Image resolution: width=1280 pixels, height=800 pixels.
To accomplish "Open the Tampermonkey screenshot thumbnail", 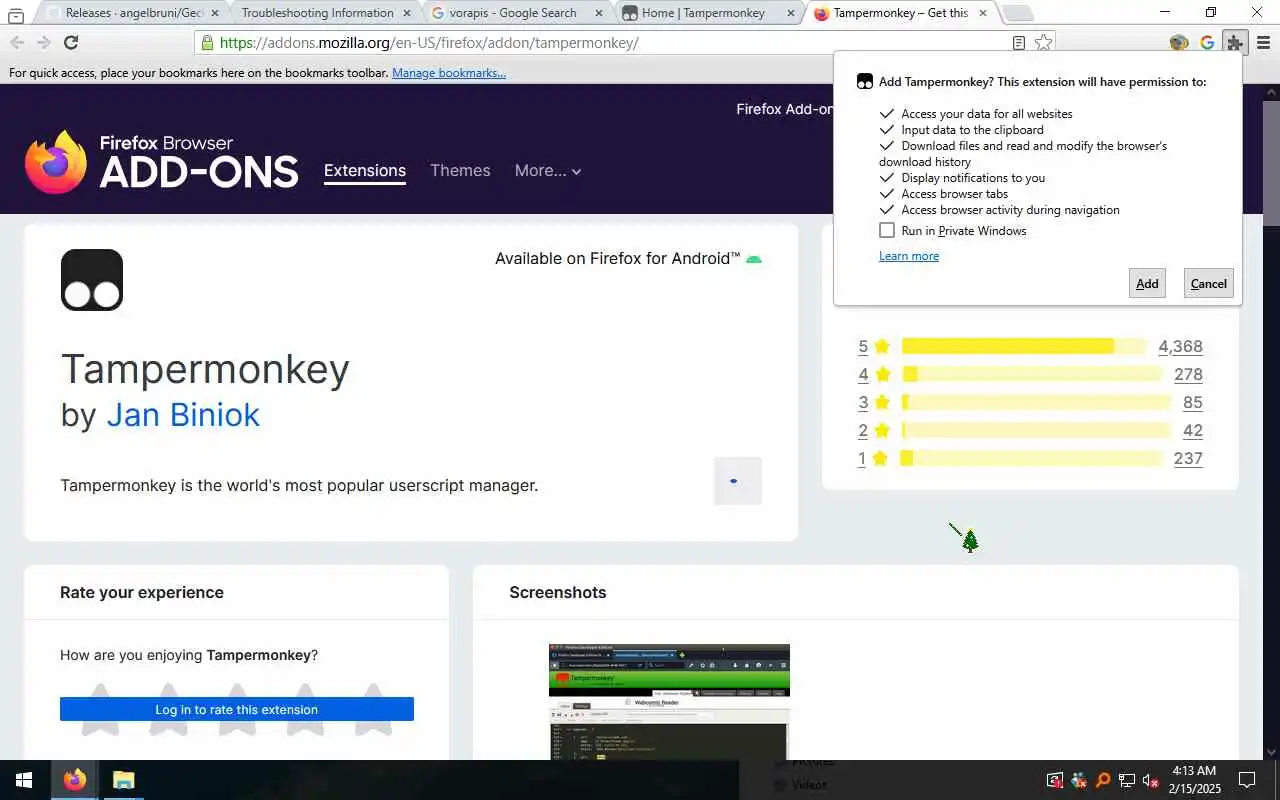I will pos(669,702).
